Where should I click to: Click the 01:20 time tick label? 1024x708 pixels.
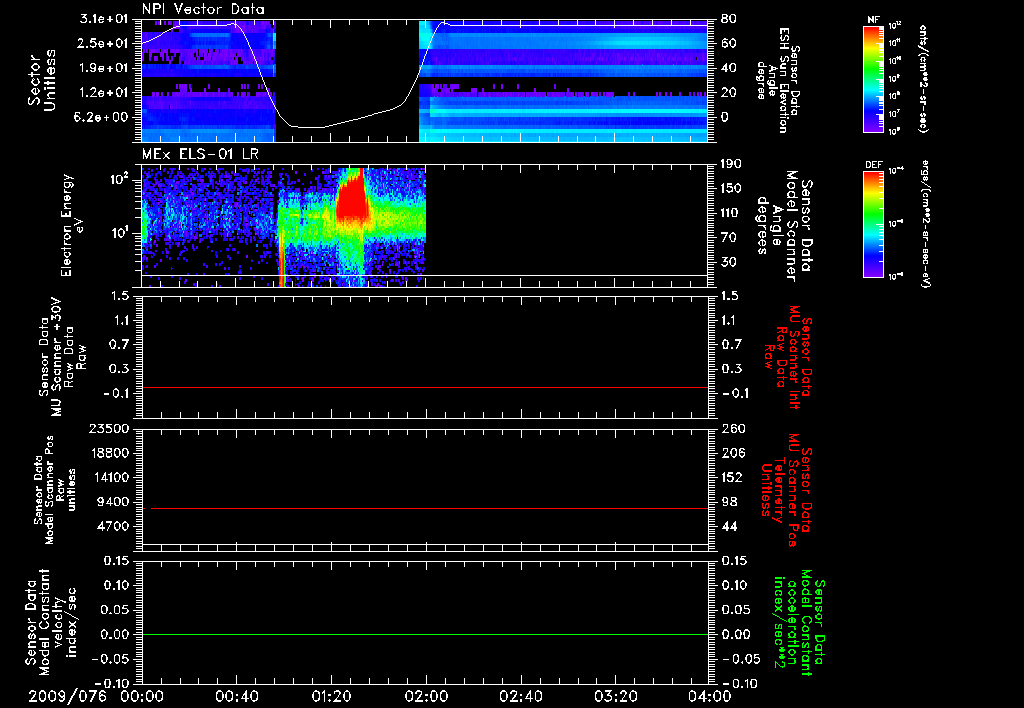pos(331,696)
